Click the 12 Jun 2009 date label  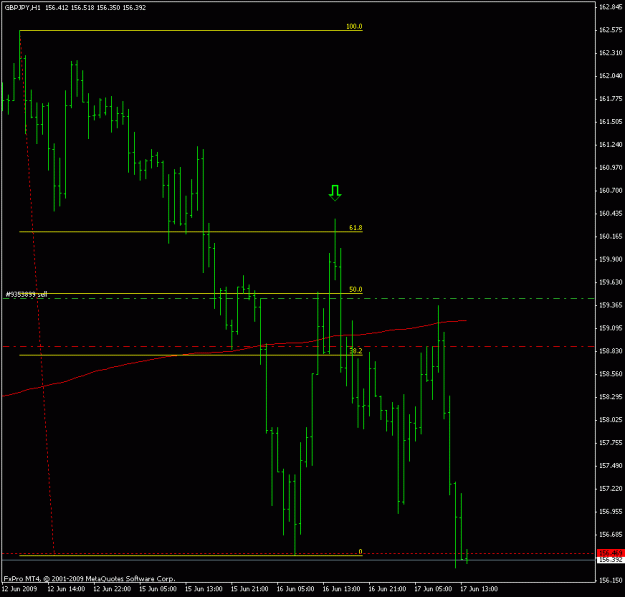coord(19,589)
